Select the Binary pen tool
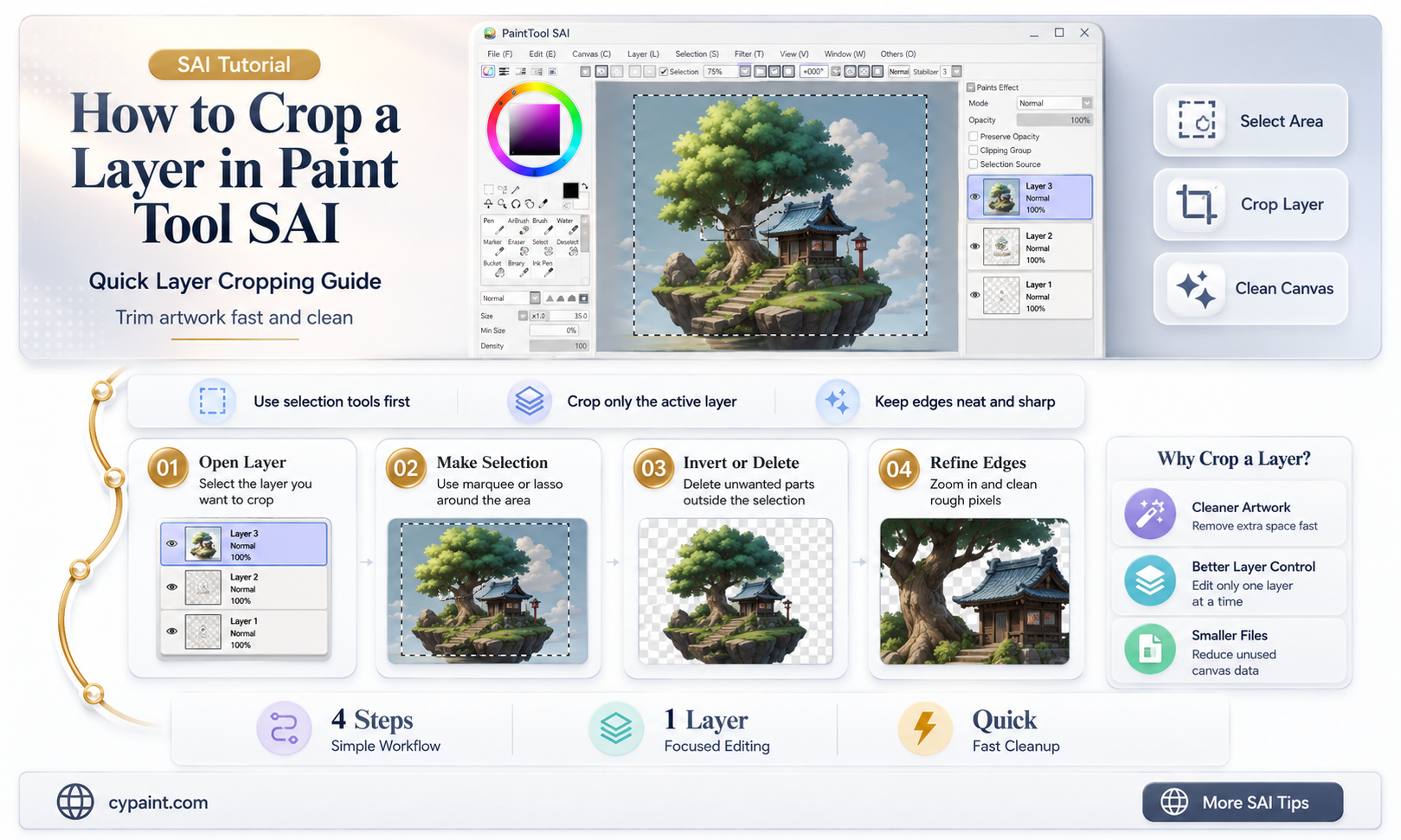Screen dimensions: 1401x840 [x=518, y=269]
